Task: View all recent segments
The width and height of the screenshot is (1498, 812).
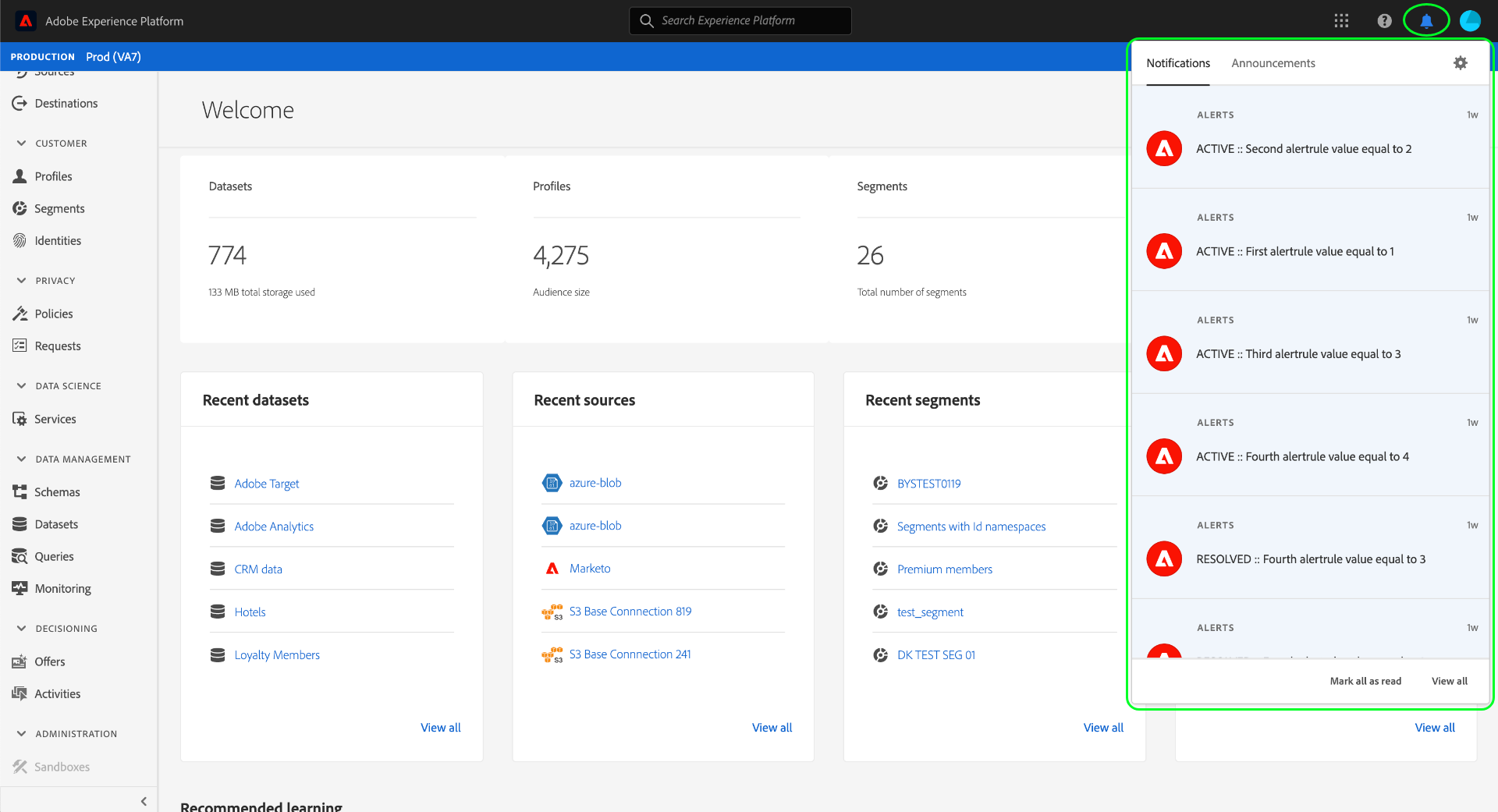Action: (1104, 728)
